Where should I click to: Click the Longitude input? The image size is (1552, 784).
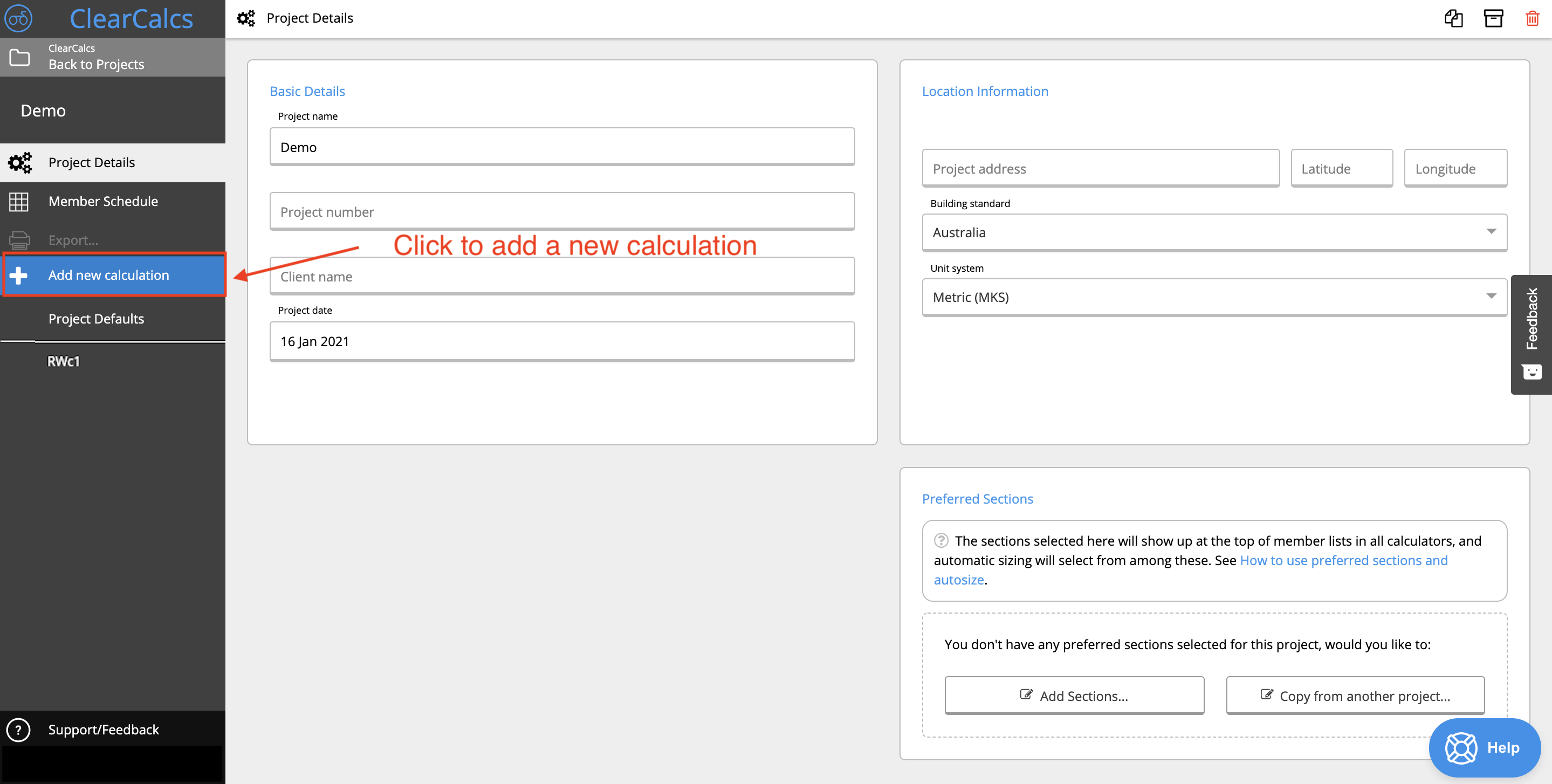click(1455, 168)
